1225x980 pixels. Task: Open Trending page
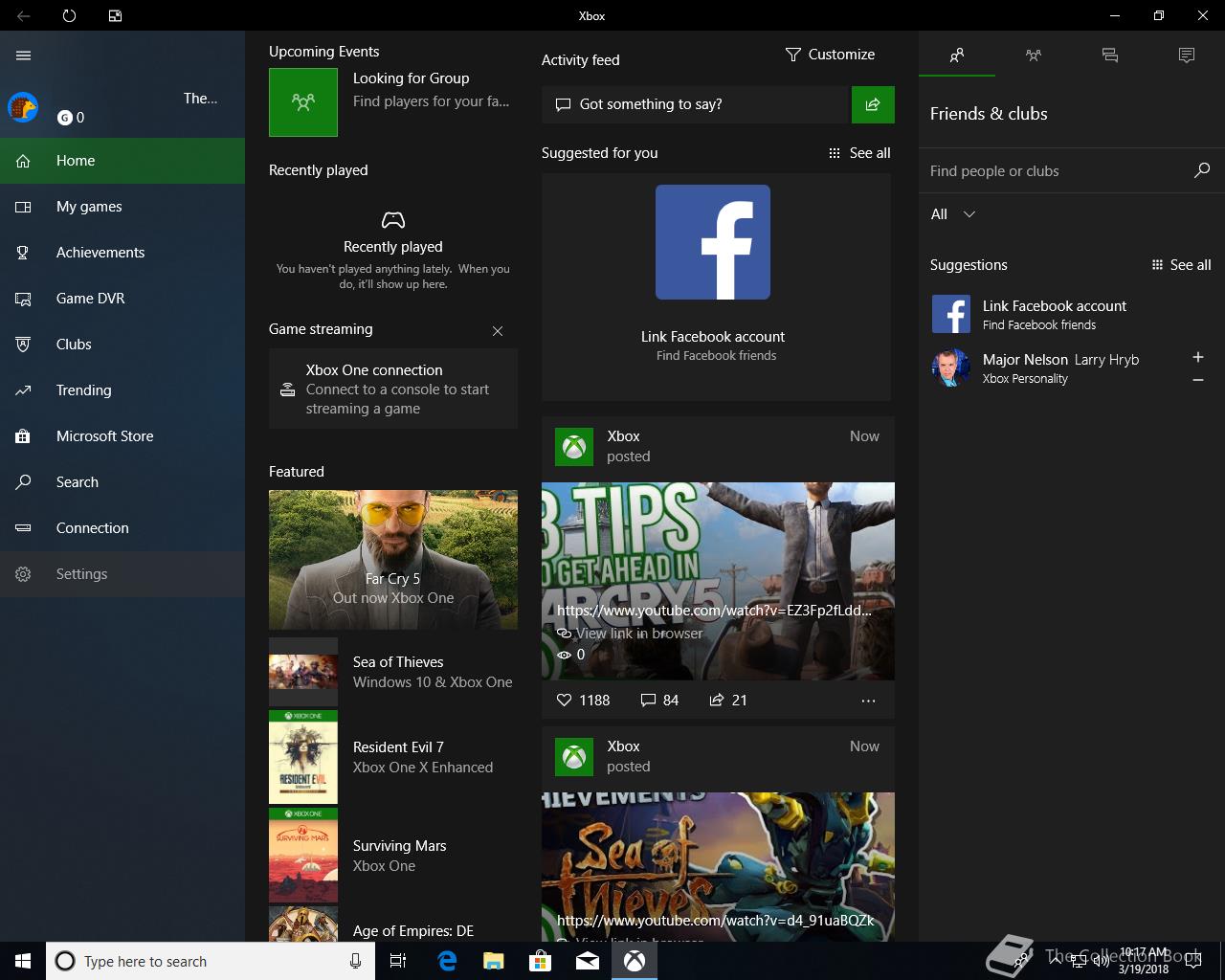122,390
